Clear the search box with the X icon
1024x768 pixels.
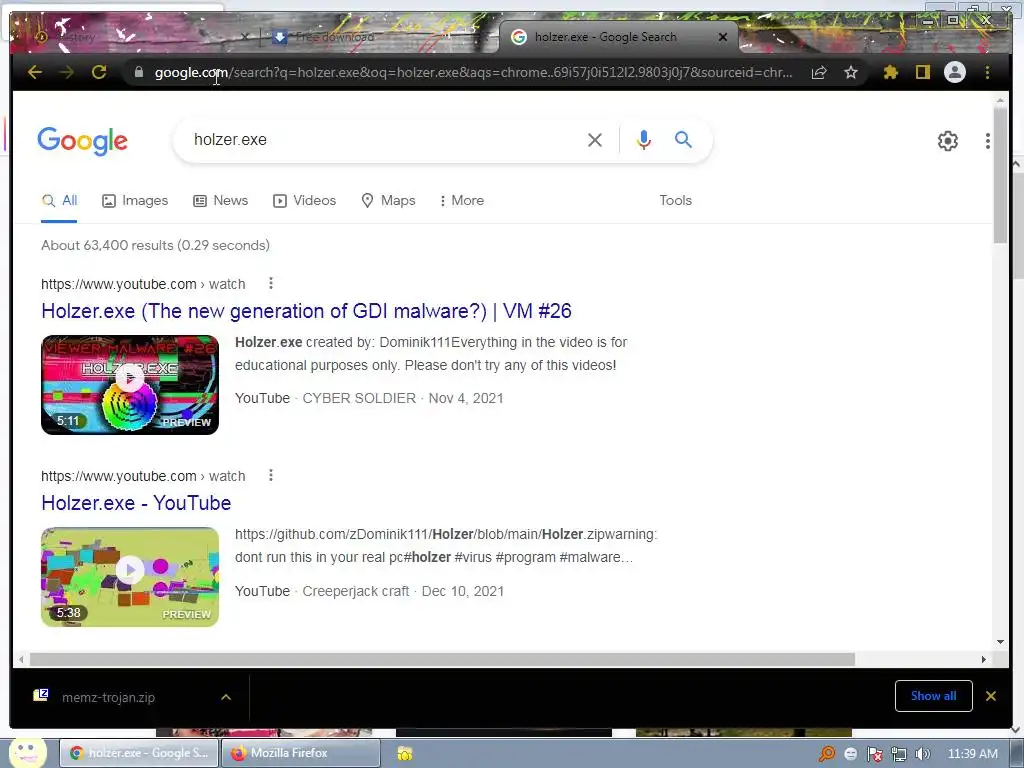click(594, 140)
